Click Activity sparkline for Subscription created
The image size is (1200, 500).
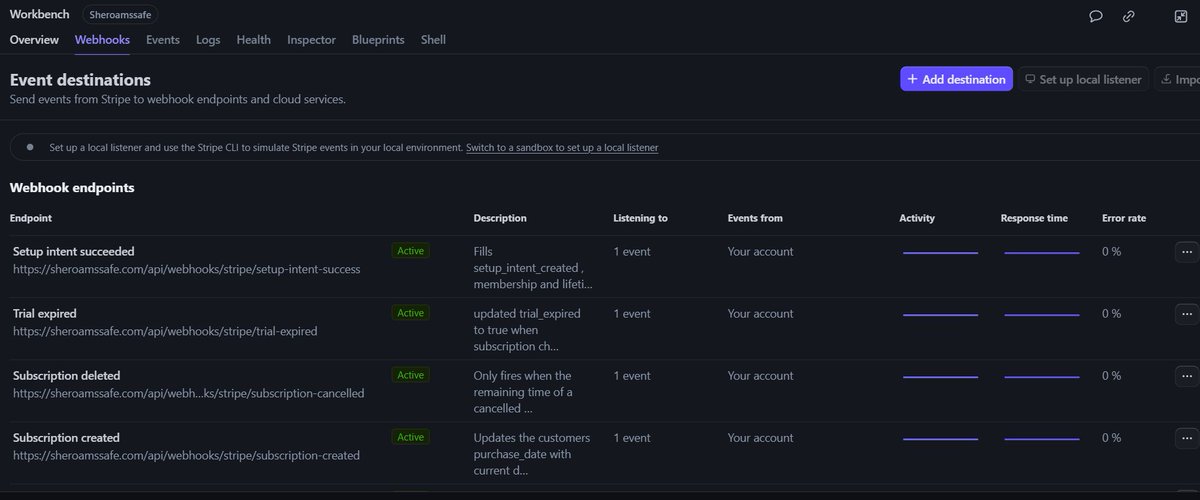940,439
